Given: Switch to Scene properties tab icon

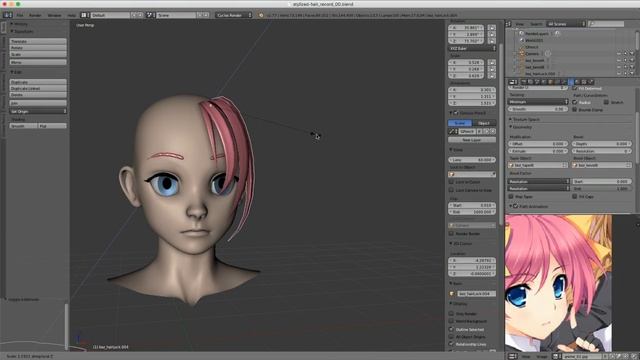Looking at the screenshot, I should click(537, 82).
